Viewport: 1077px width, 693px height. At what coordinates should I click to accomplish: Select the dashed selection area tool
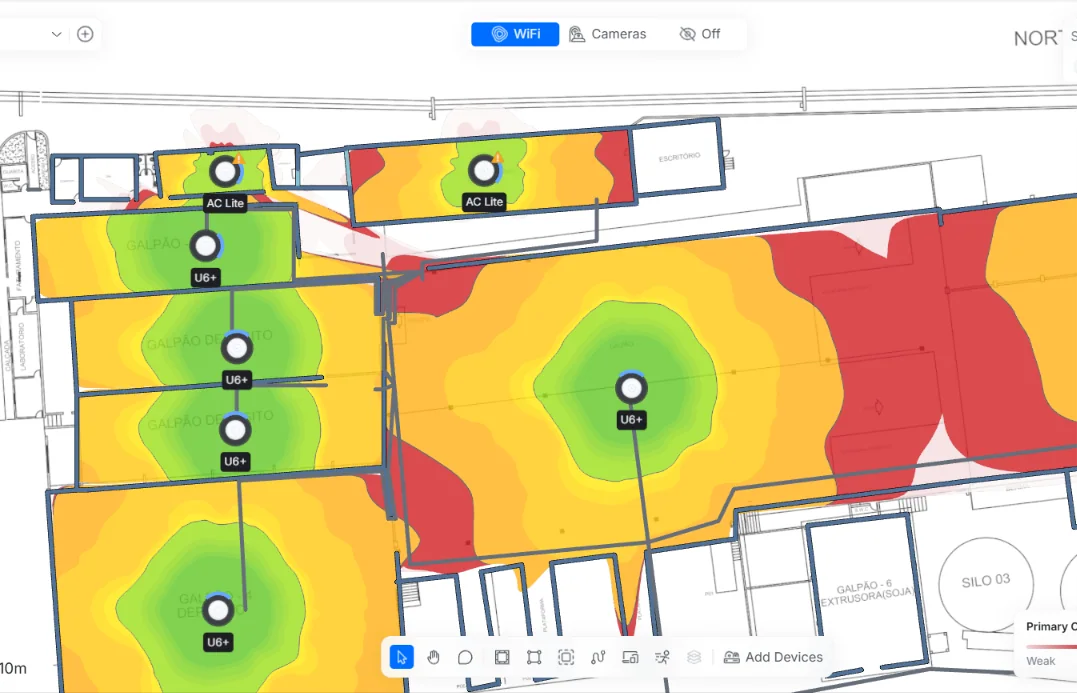click(566, 657)
